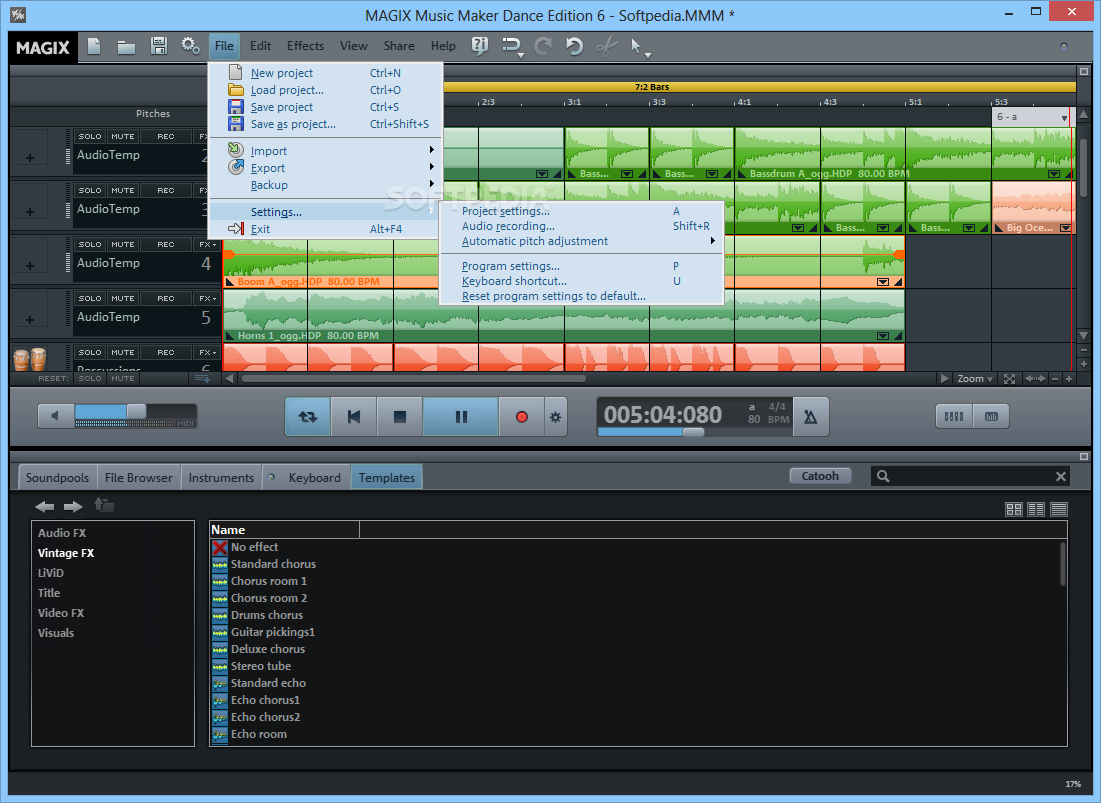
Task: Mute the AudioTemp track 5
Action: click(123, 298)
